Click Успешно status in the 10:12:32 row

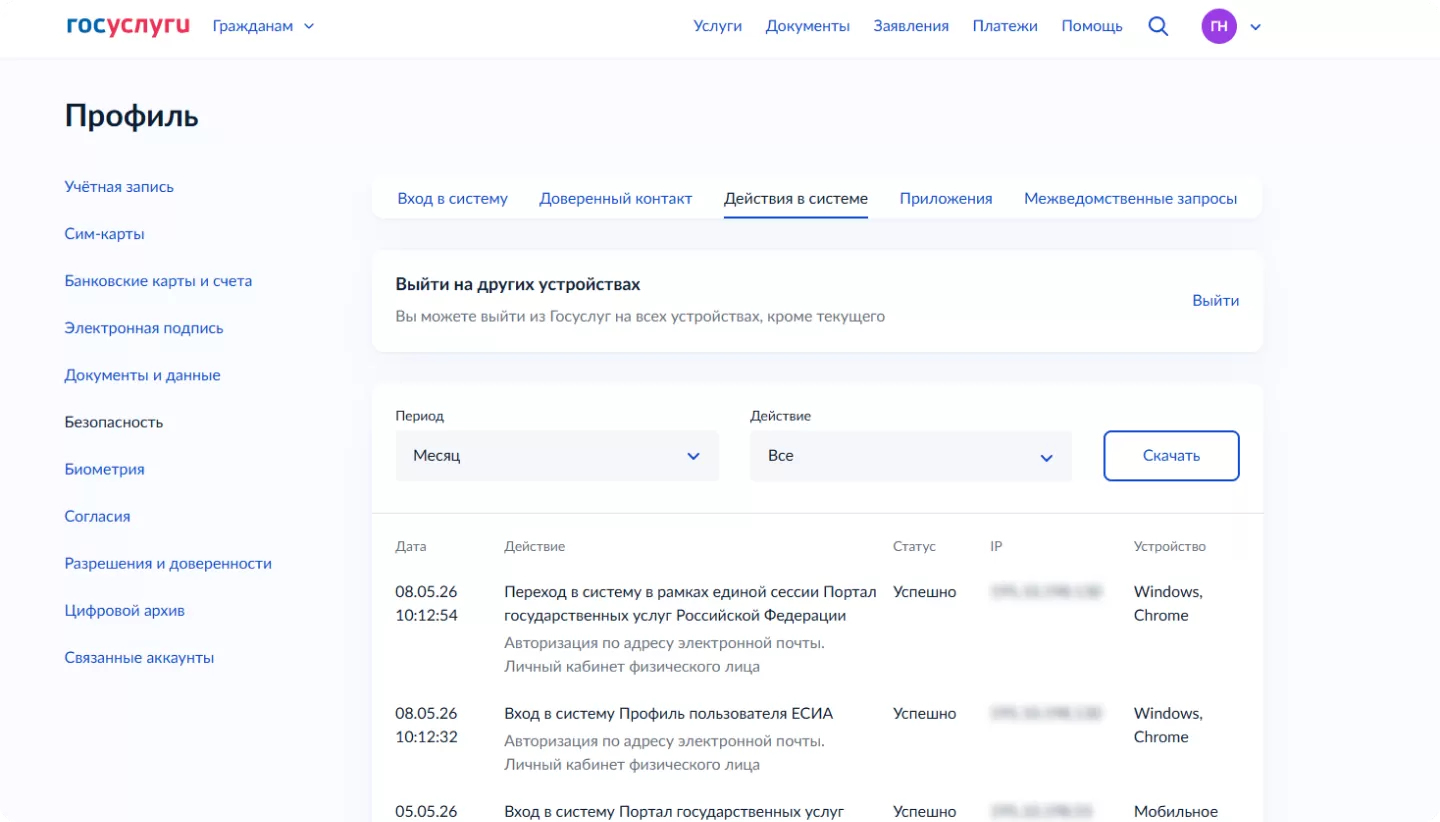(x=925, y=713)
